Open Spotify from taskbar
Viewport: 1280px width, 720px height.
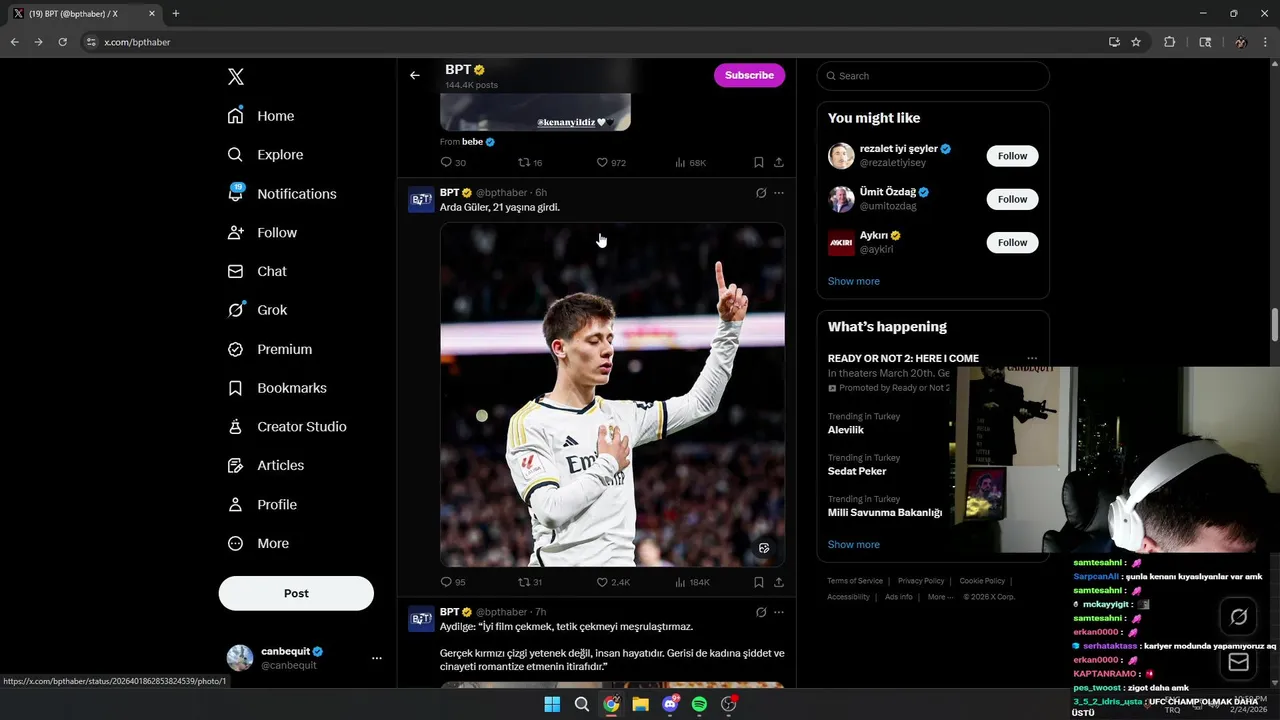point(699,704)
